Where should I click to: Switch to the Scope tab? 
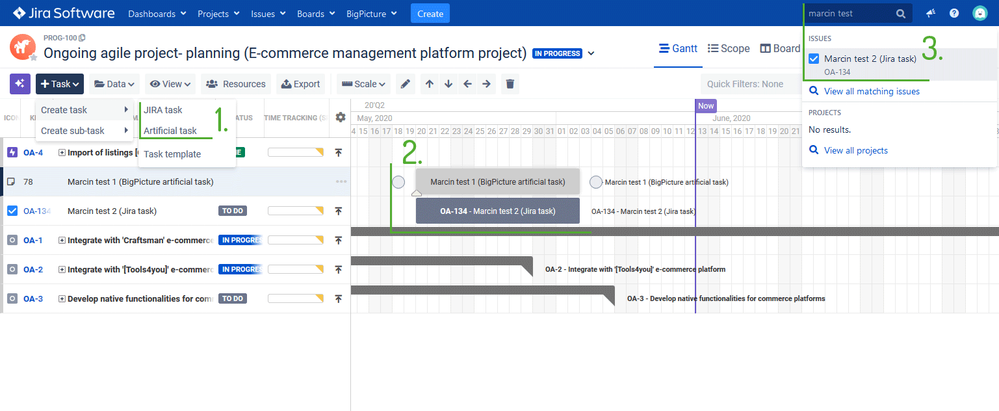[x=728, y=48]
